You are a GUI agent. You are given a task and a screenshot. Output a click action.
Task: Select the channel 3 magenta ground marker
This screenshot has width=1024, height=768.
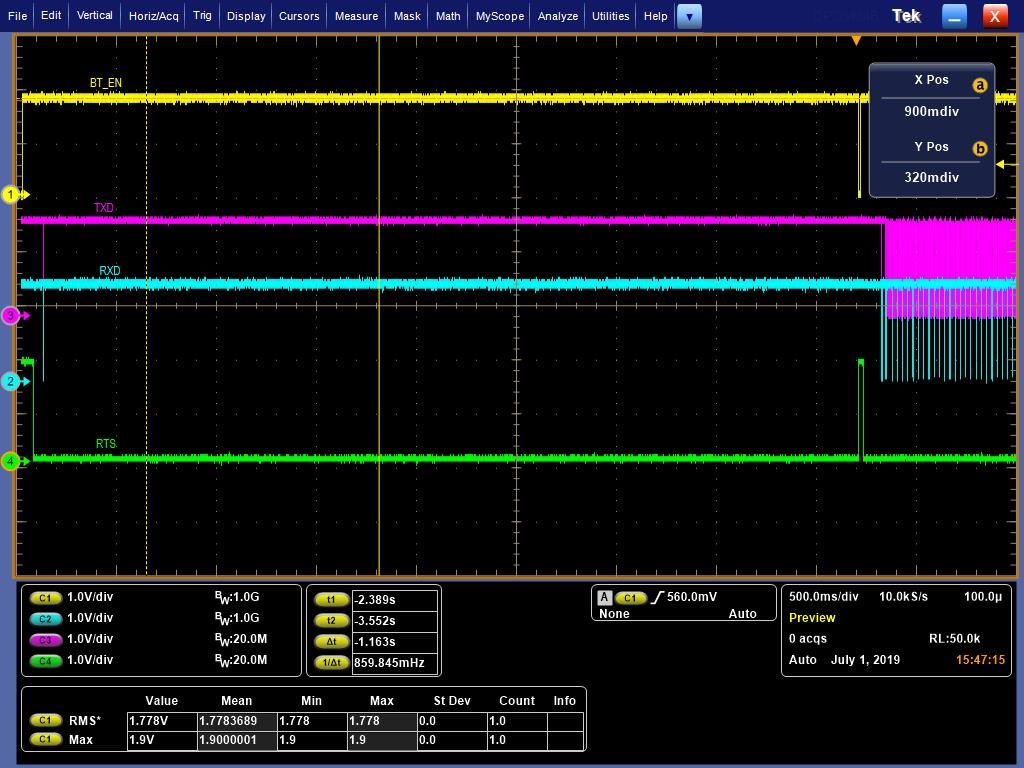[12, 316]
